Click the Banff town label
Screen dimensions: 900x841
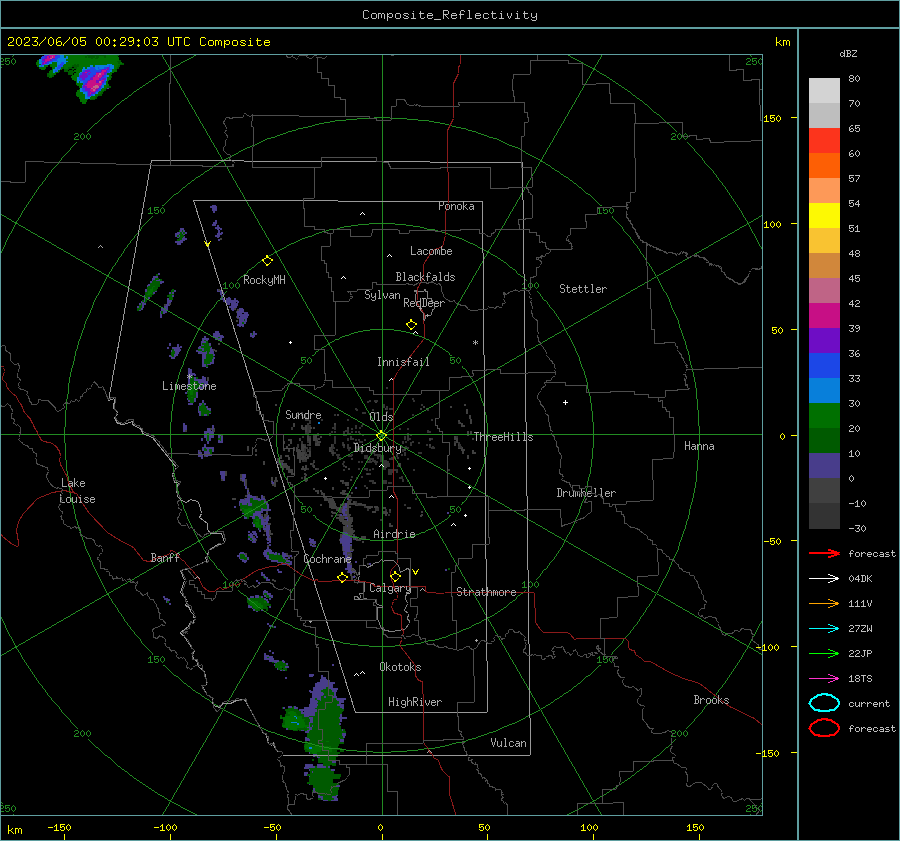pyautogui.click(x=165, y=557)
